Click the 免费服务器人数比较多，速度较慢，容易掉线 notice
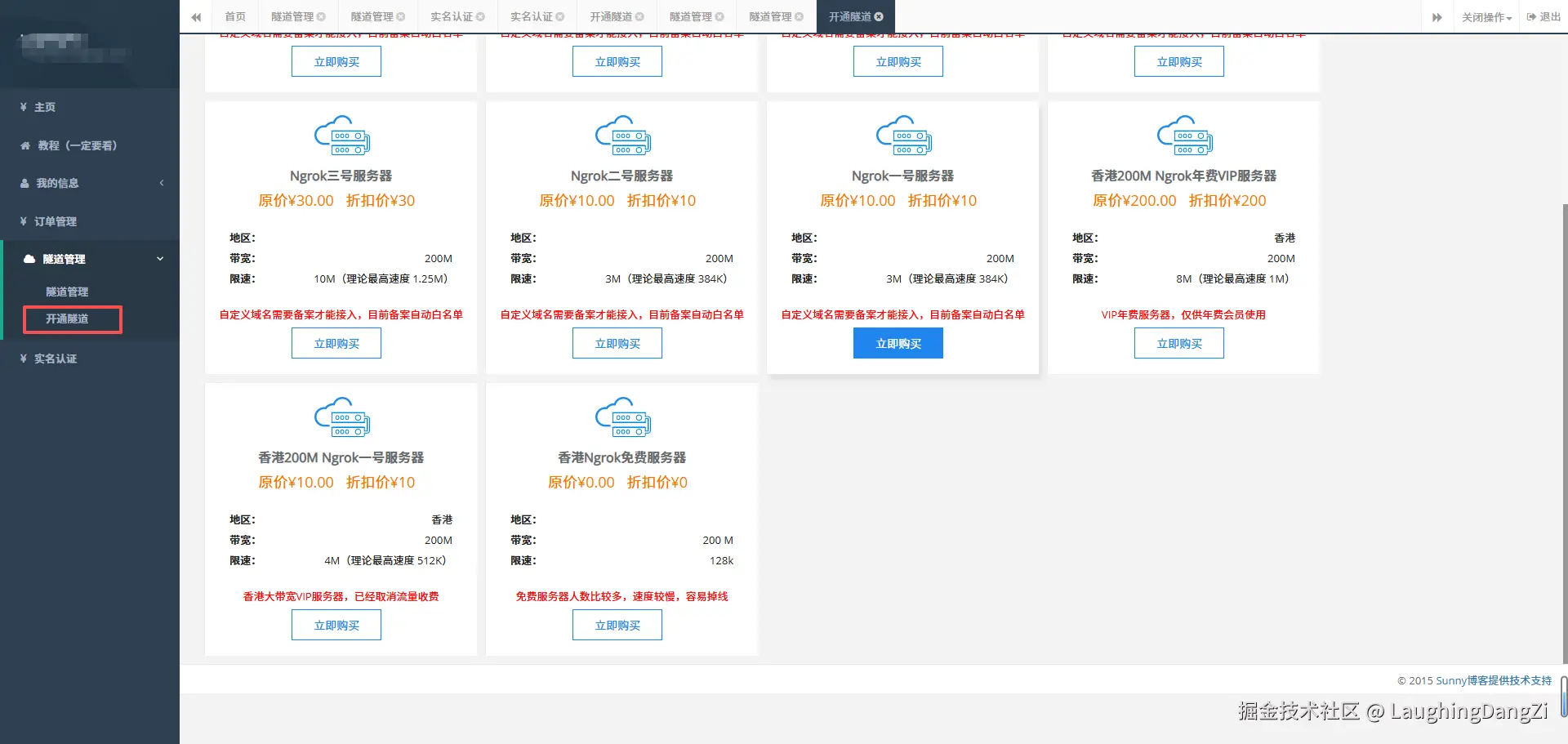Viewport: 1568px width, 744px height. coord(622,596)
